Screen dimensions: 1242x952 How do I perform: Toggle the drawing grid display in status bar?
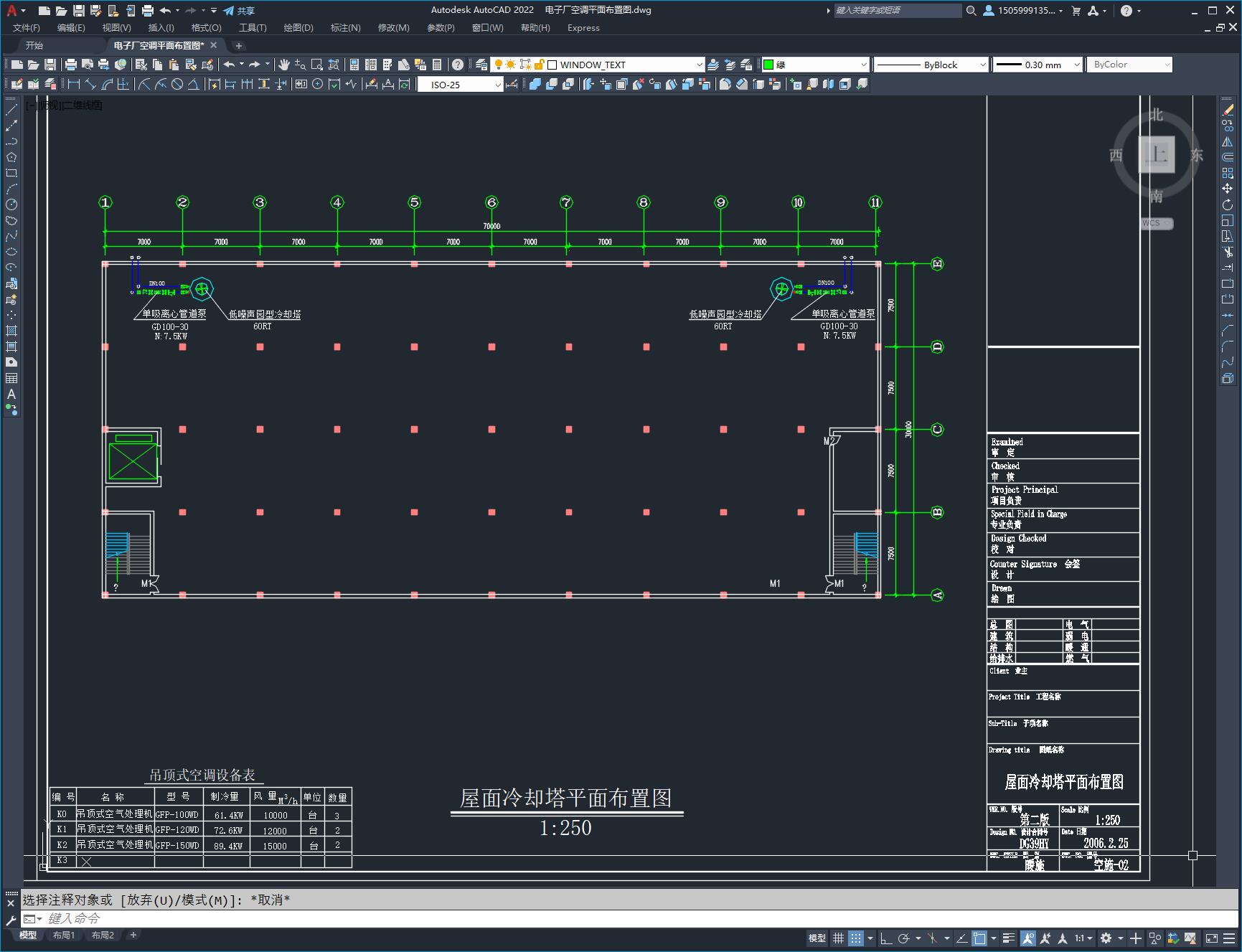point(837,938)
